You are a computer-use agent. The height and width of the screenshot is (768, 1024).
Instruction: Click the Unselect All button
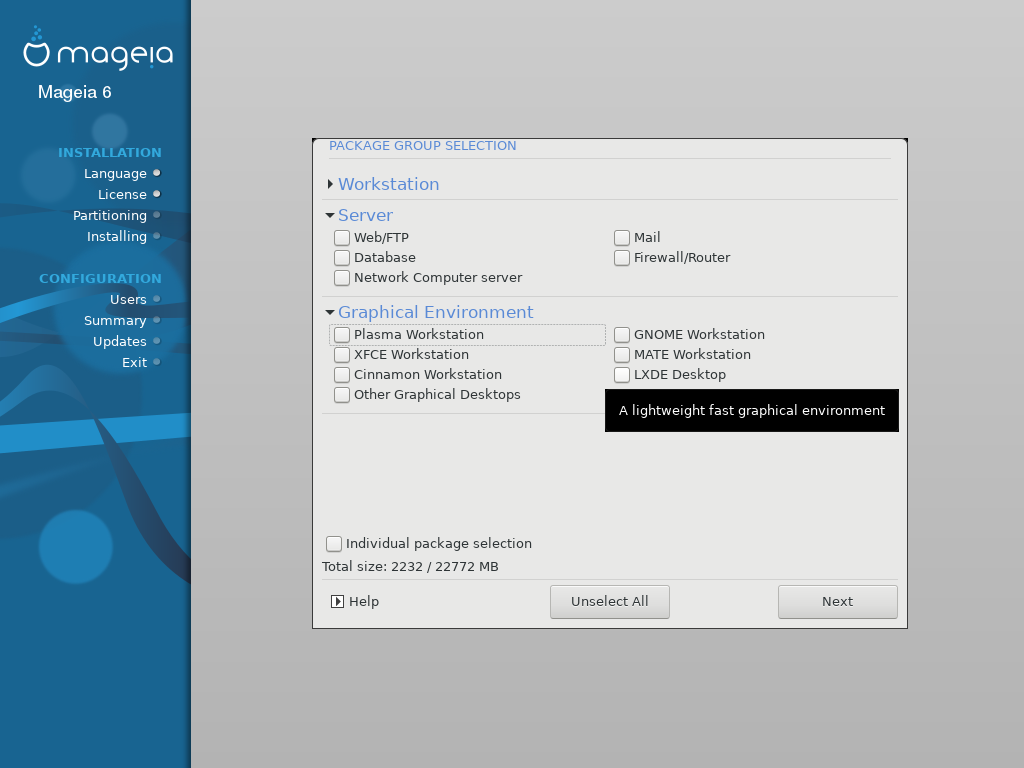610,601
